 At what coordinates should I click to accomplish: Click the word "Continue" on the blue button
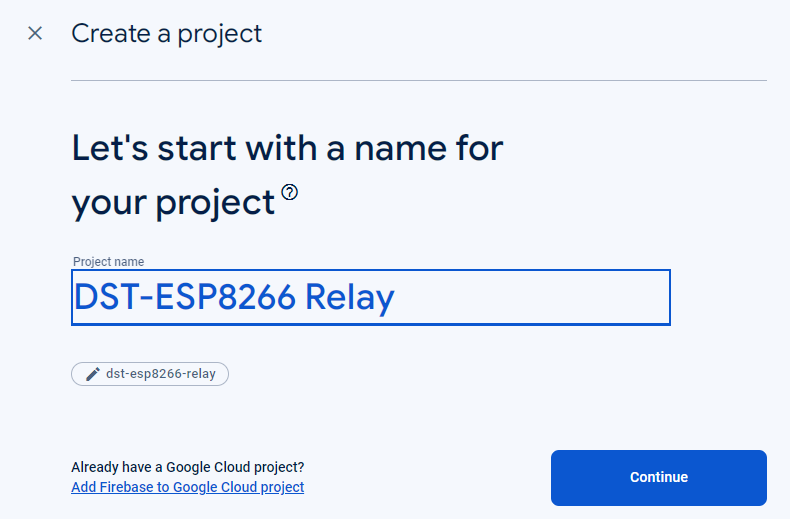pos(659,477)
